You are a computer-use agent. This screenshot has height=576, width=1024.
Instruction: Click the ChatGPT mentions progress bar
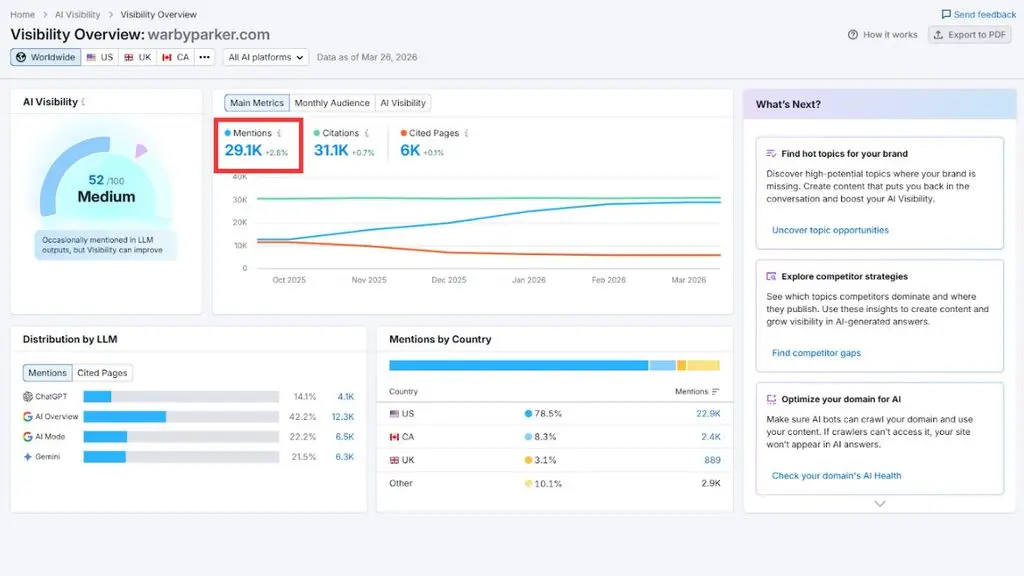[181, 396]
